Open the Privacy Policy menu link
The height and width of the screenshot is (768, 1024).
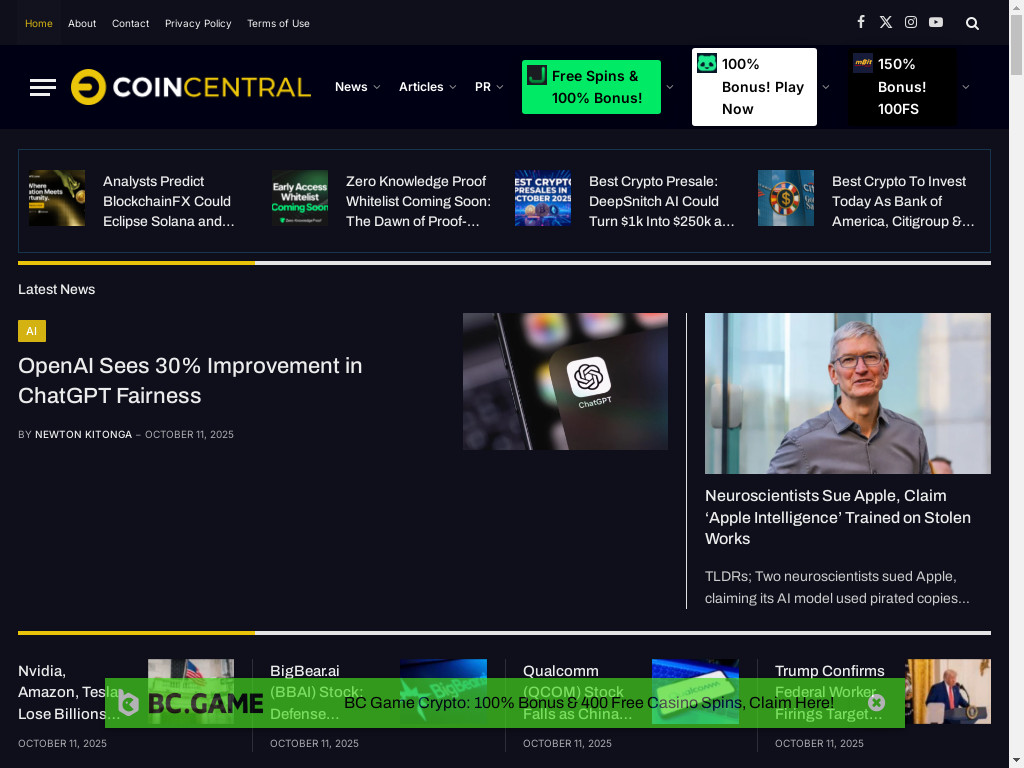[198, 23]
